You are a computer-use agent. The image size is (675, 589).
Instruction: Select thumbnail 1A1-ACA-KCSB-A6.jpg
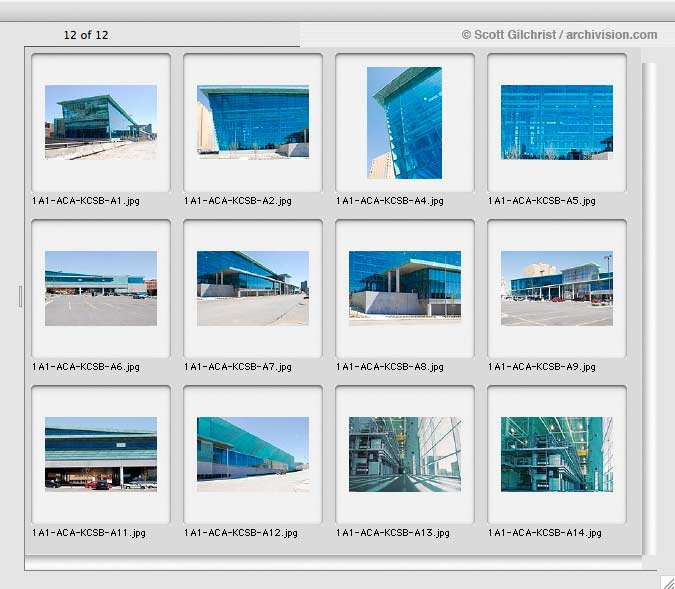(x=101, y=288)
